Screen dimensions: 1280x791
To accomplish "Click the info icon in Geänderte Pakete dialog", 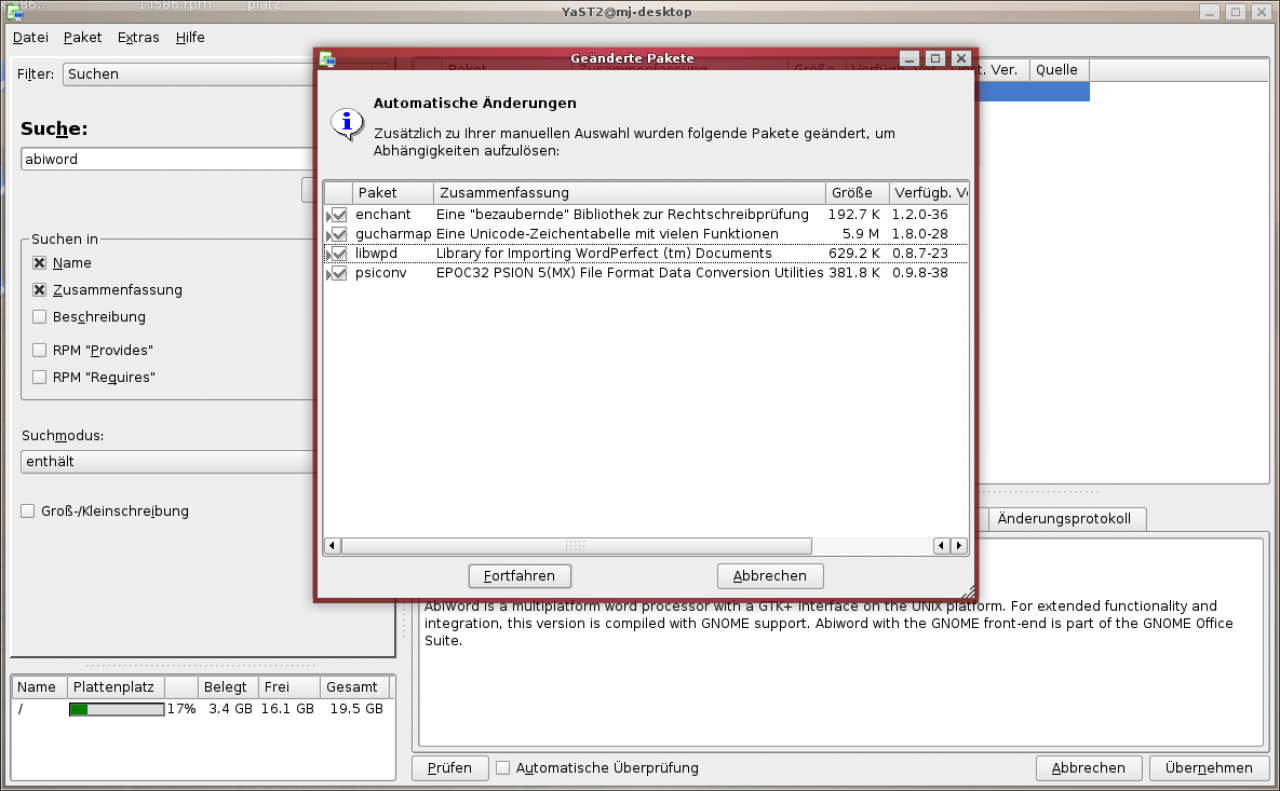I will (x=347, y=124).
